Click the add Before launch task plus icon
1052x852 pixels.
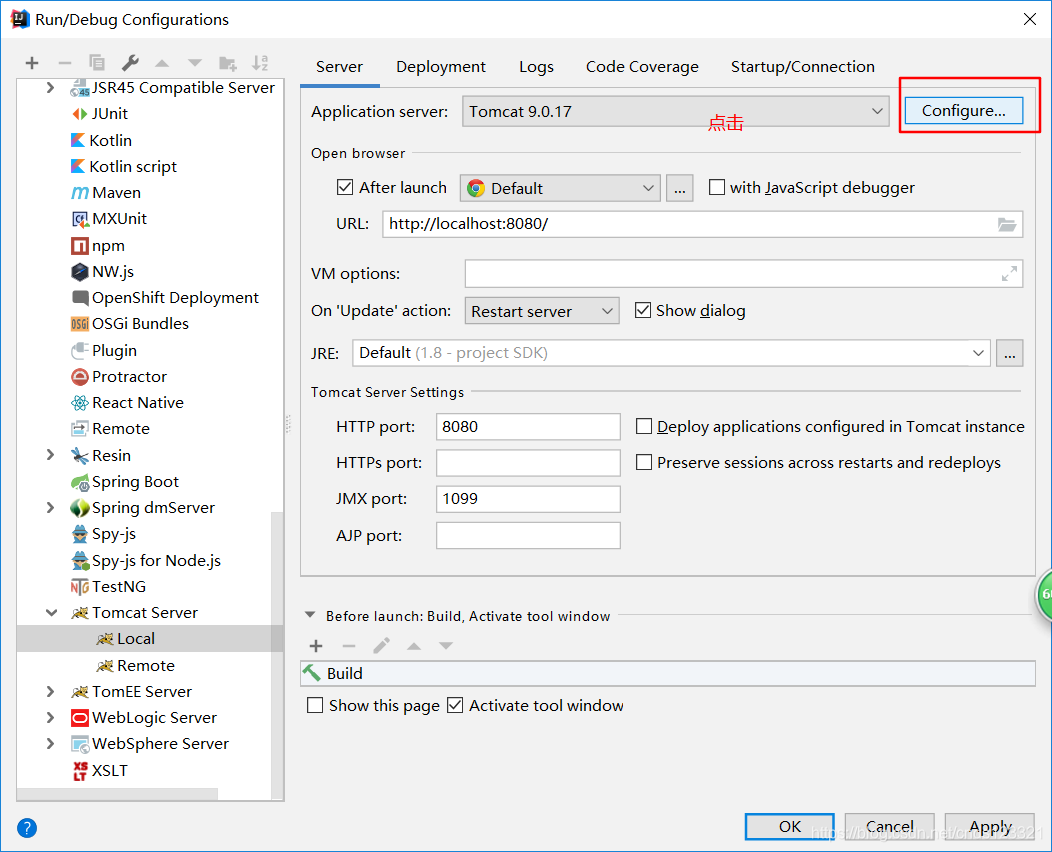click(x=316, y=646)
